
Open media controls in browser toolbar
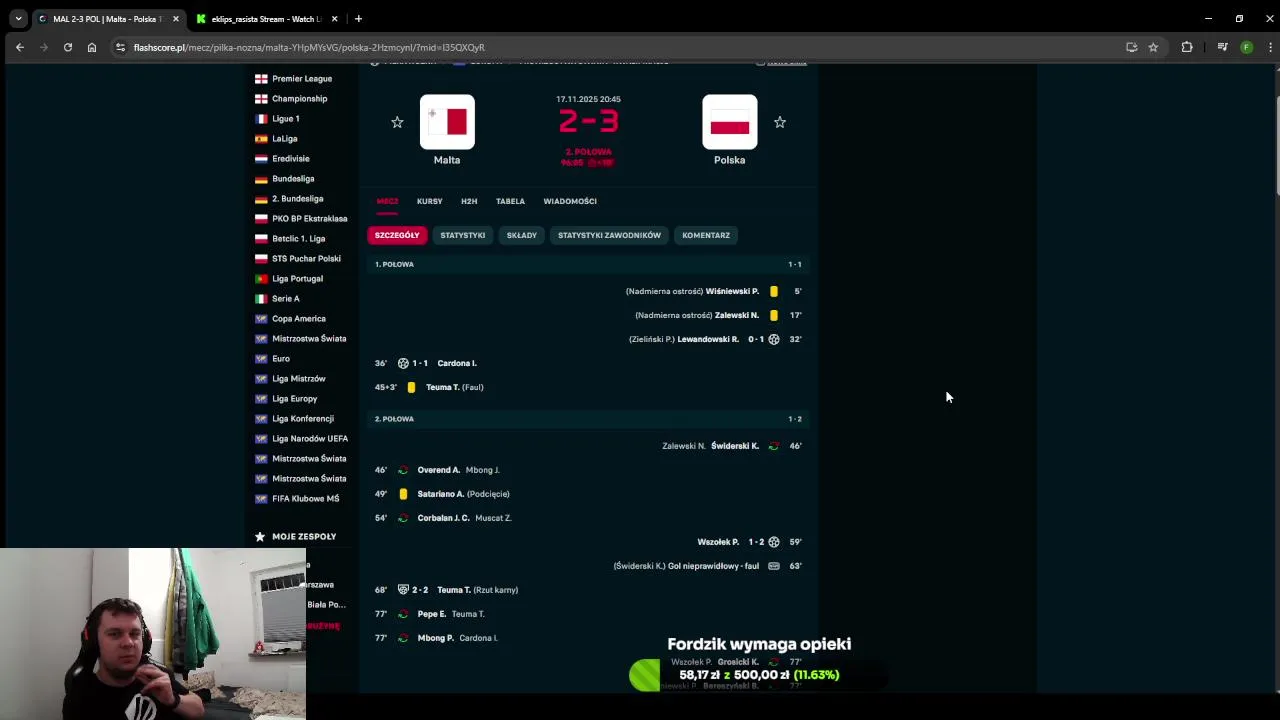click(x=1222, y=47)
